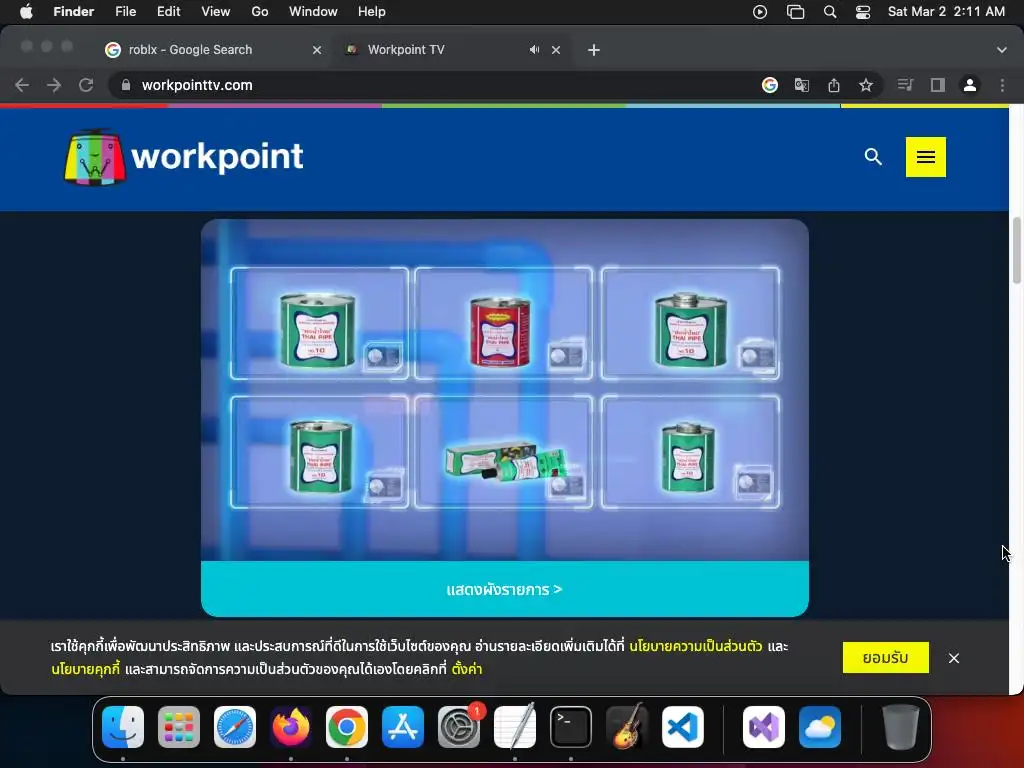The image size is (1024, 768).
Task: Open the Trash from the Dock
Action: [901, 727]
